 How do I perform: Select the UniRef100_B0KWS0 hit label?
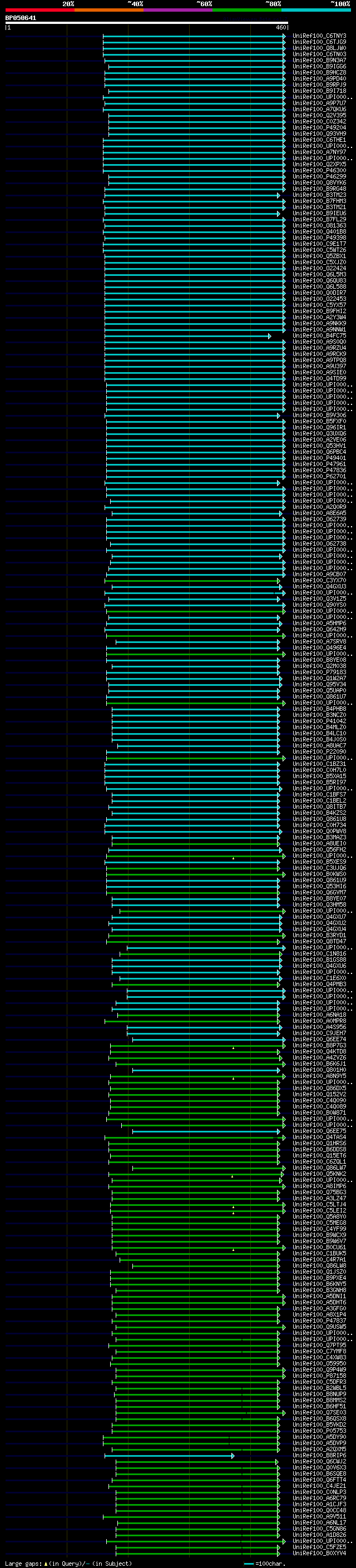point(319,874)
